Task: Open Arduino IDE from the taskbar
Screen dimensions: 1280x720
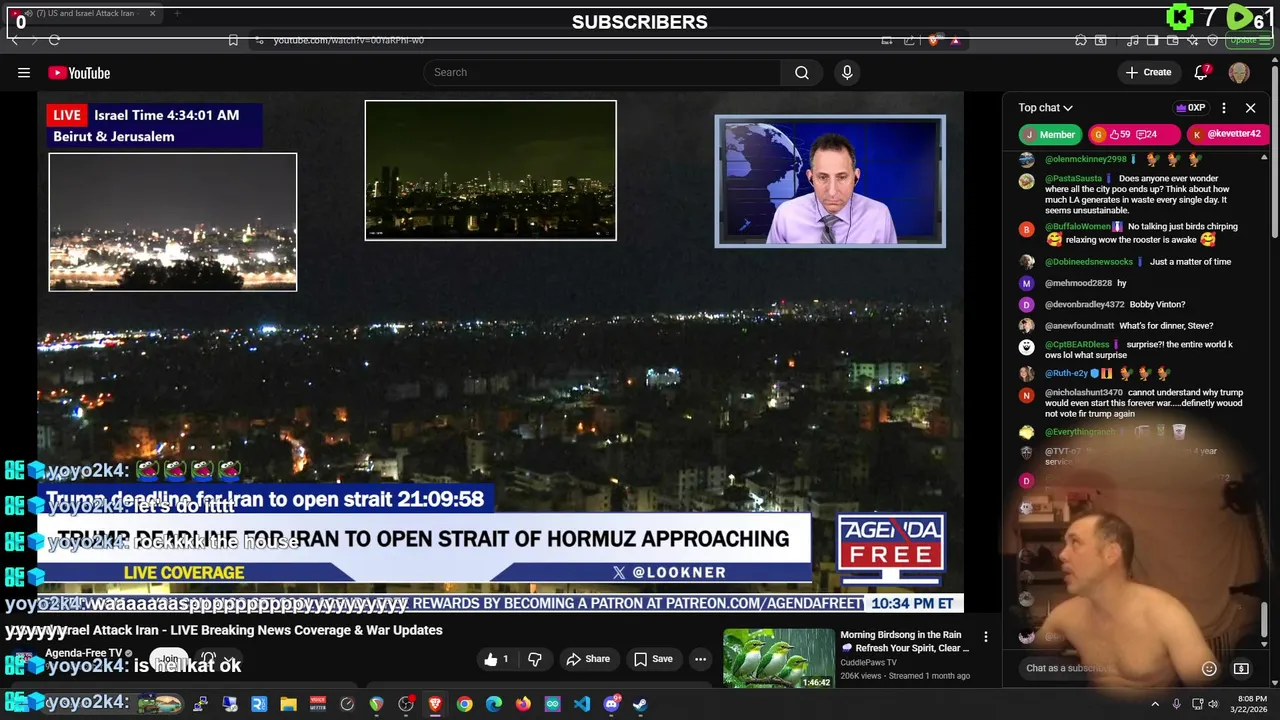Action: click(552, 704)
